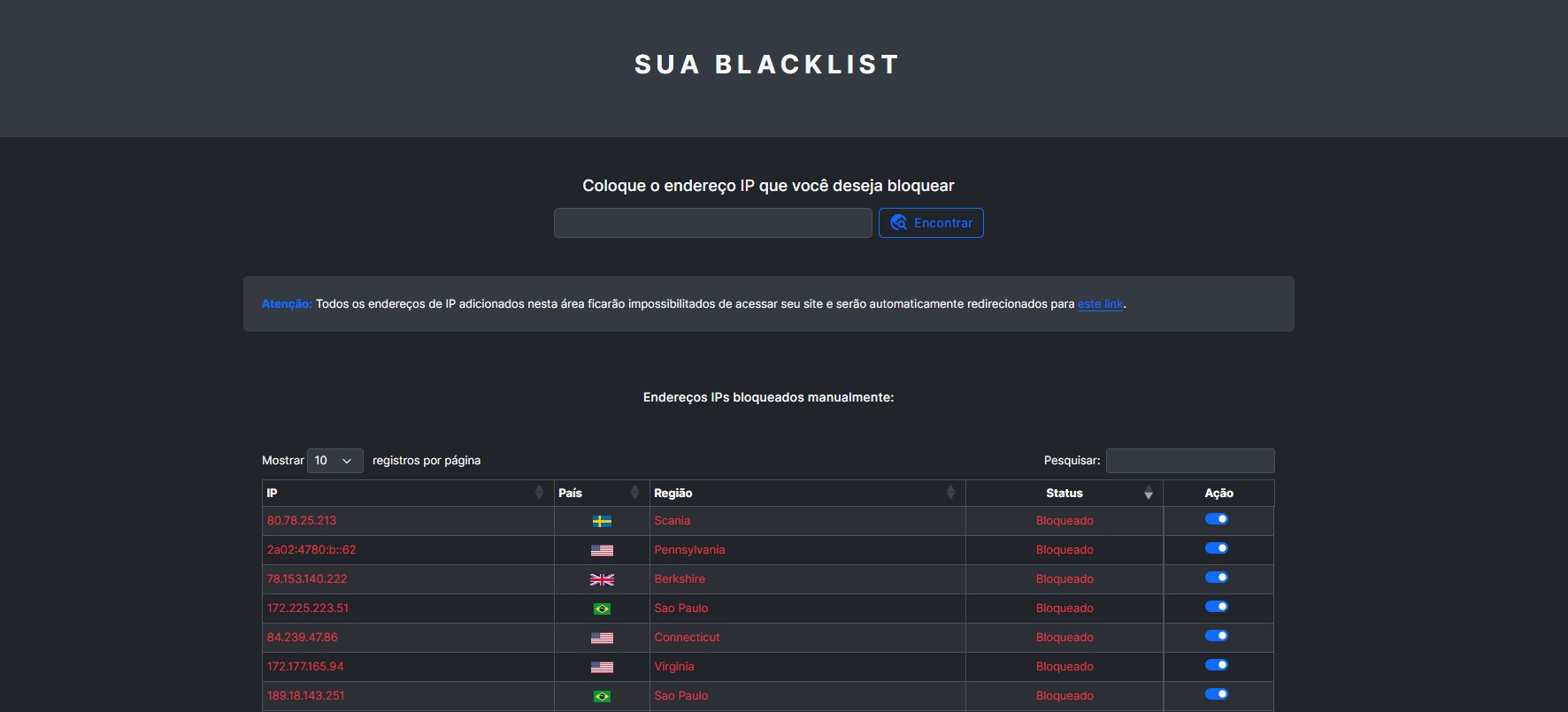The height and width of the screenshot is (712, 1568).
Task: Click the US flag in Pennsylvania row
Action: click(x=602, y=551)
